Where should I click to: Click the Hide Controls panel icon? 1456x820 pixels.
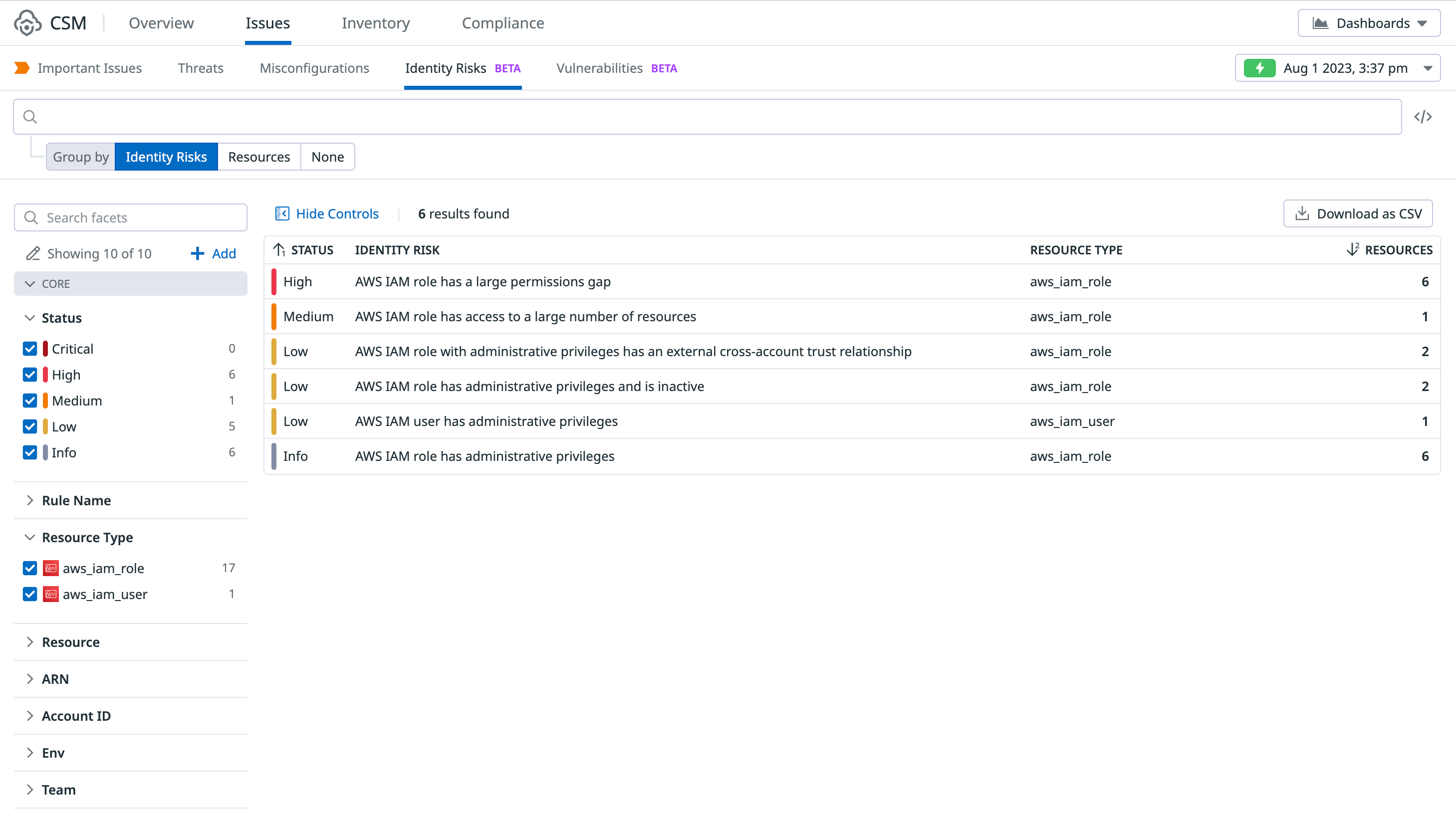click(x=282, y=213)
